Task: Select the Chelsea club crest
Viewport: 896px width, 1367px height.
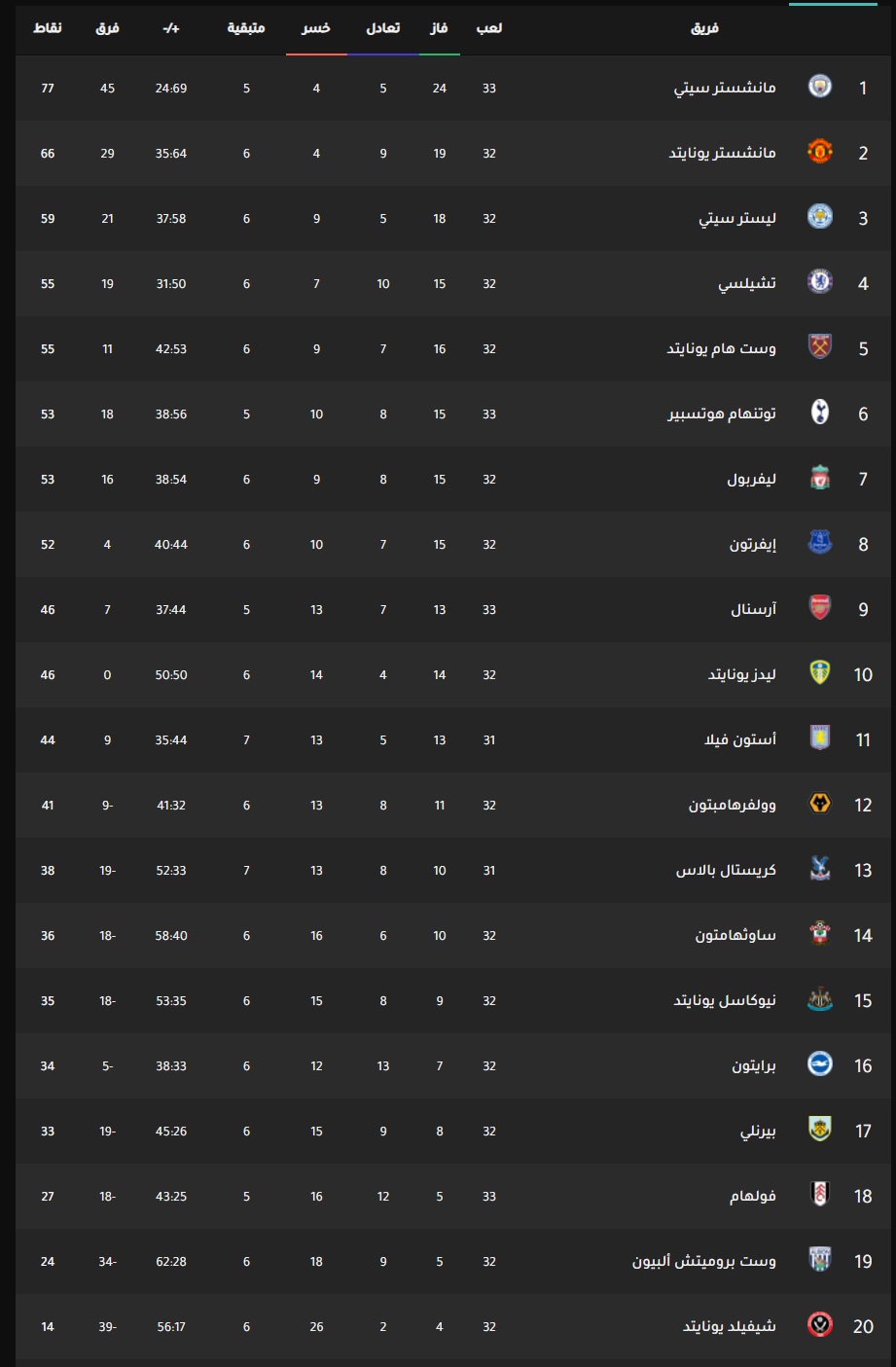Action: click(820, 283)
